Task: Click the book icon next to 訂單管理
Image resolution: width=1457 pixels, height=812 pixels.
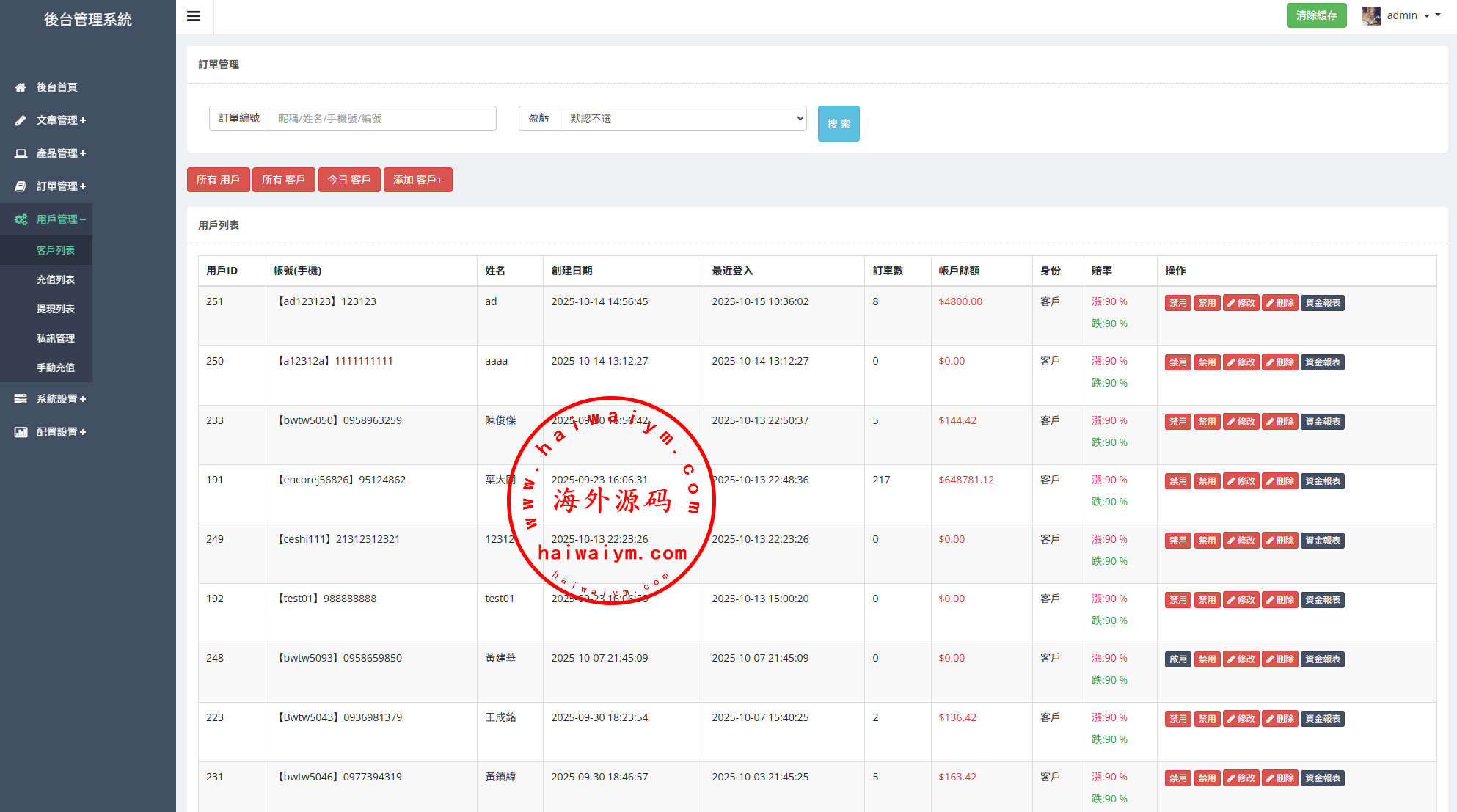Action: click(x=21, y=186)
